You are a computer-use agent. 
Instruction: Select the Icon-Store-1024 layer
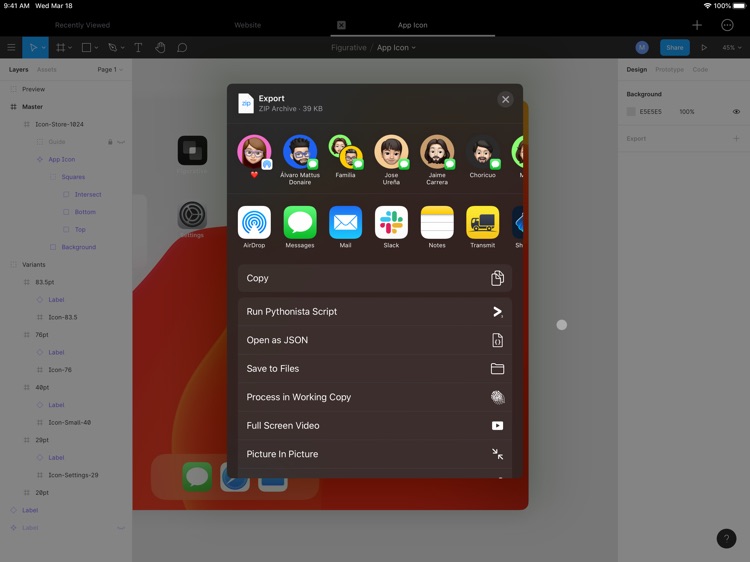point(59,124)
